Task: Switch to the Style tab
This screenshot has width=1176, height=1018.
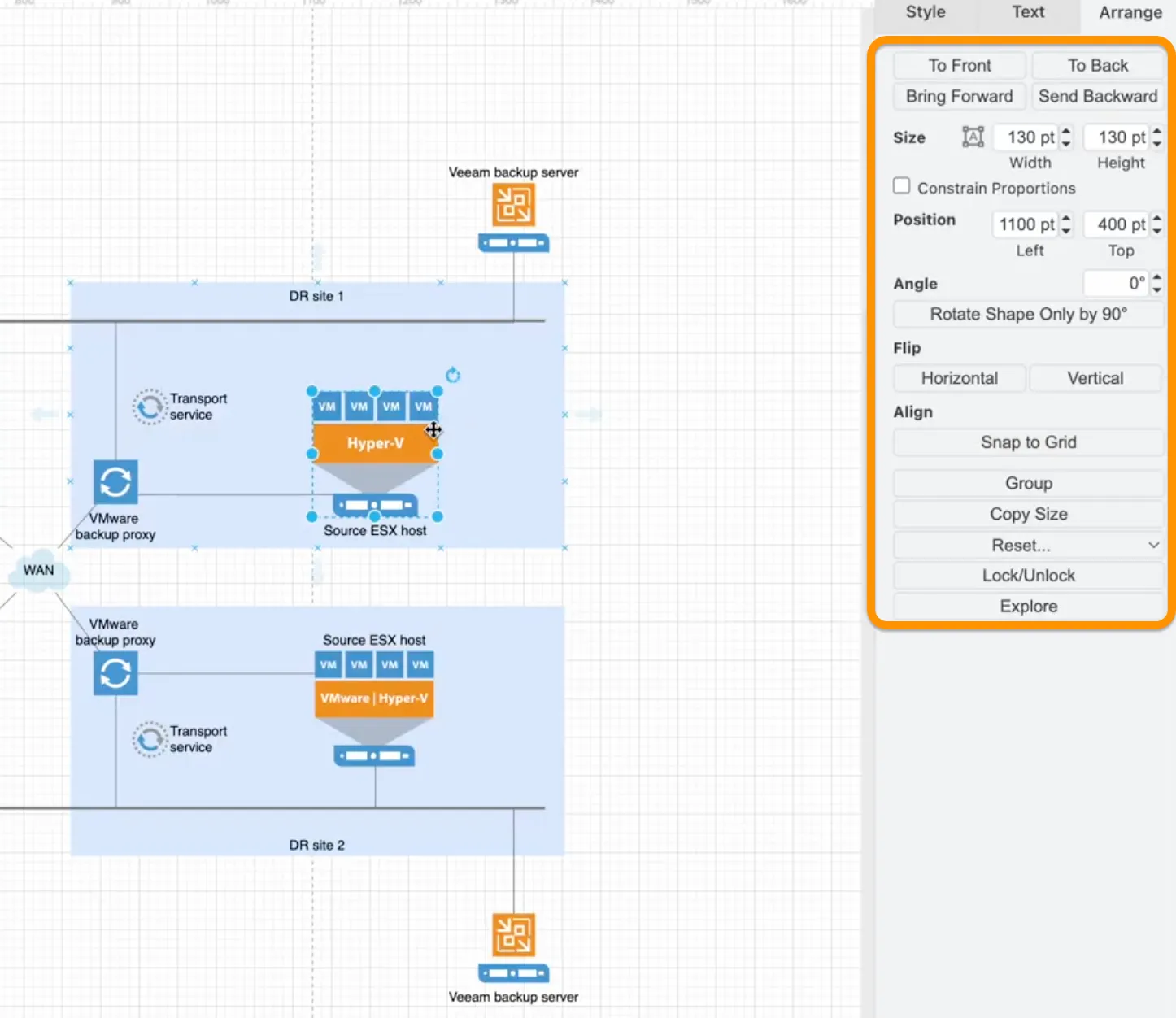Action: (926, 12)
